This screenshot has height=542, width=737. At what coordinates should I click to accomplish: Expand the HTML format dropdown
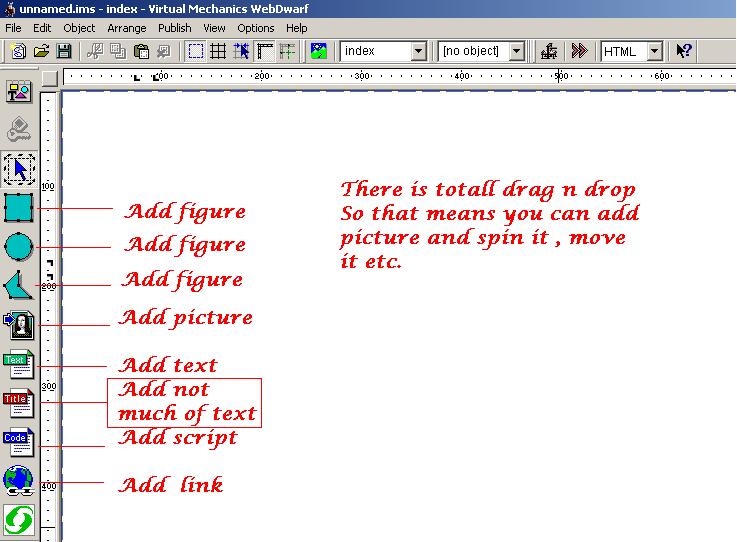[654, 51]
